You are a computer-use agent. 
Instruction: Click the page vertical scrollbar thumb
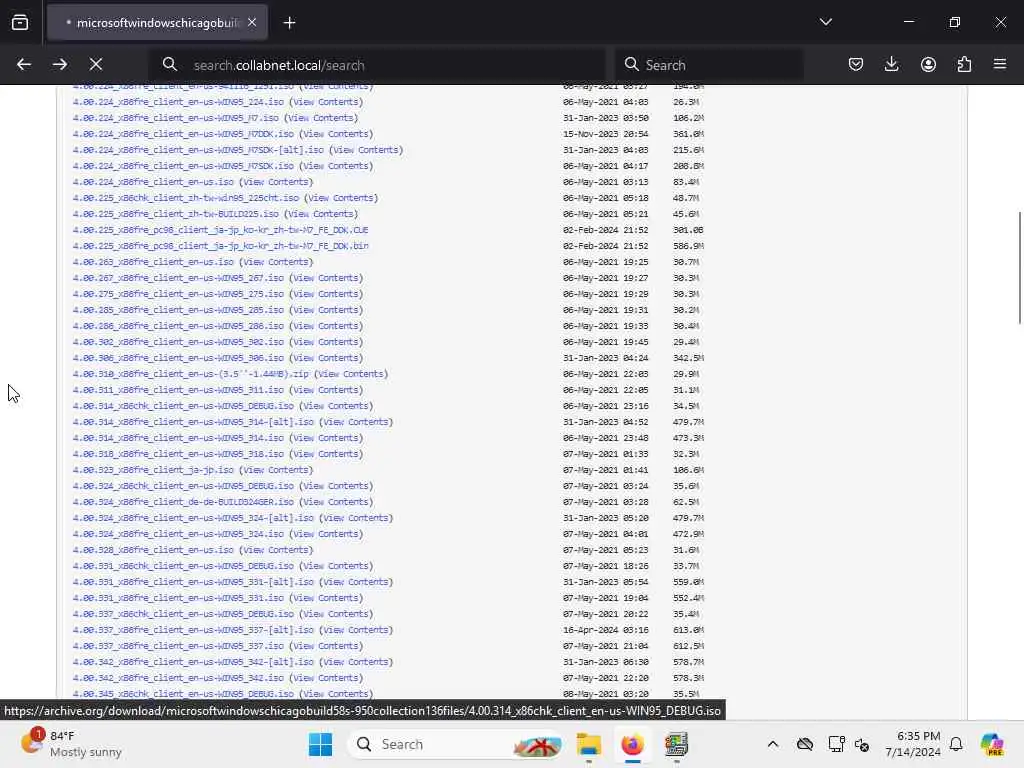[1019, 267]
